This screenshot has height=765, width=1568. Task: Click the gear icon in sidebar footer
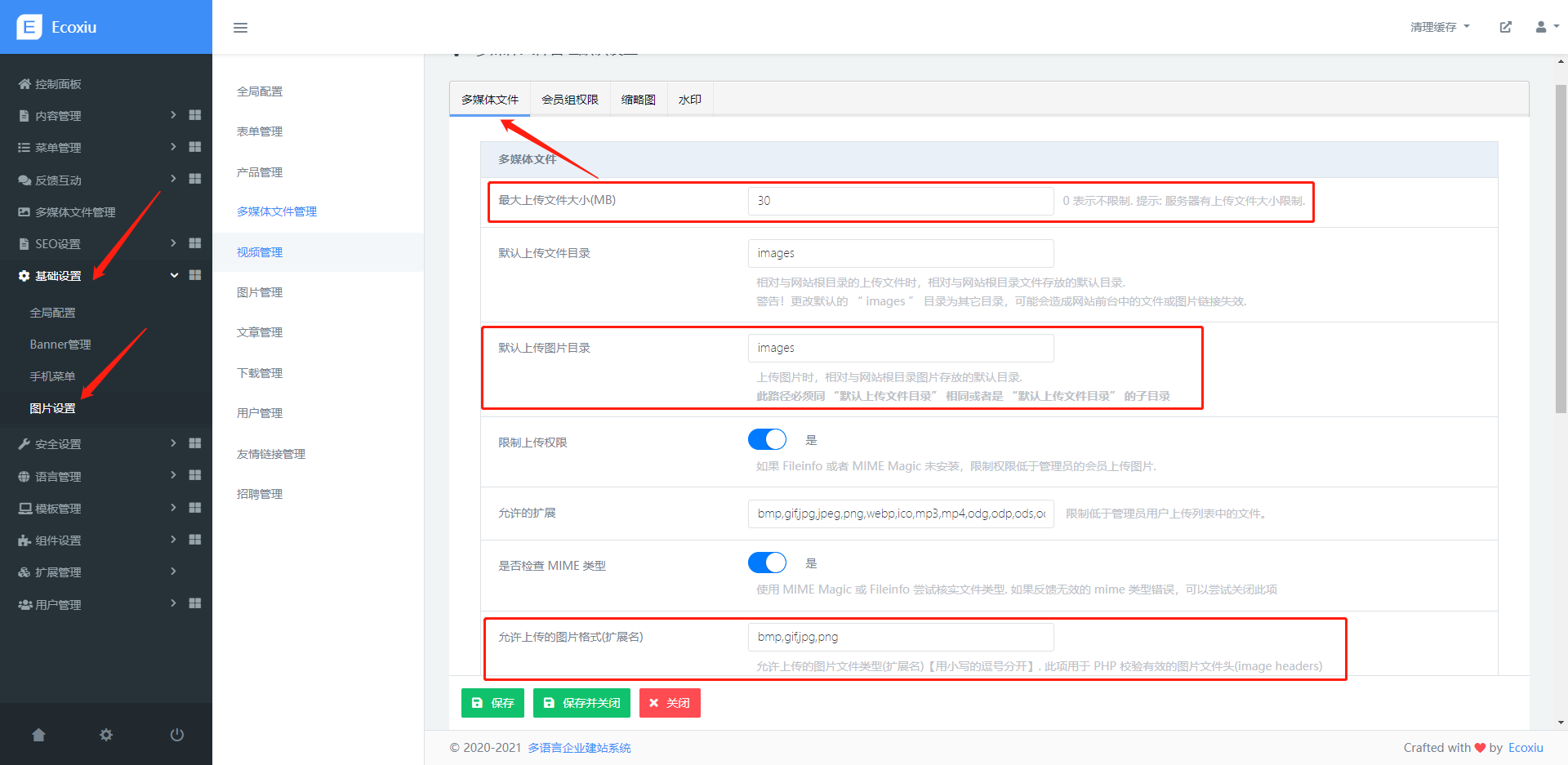point(106,735)
